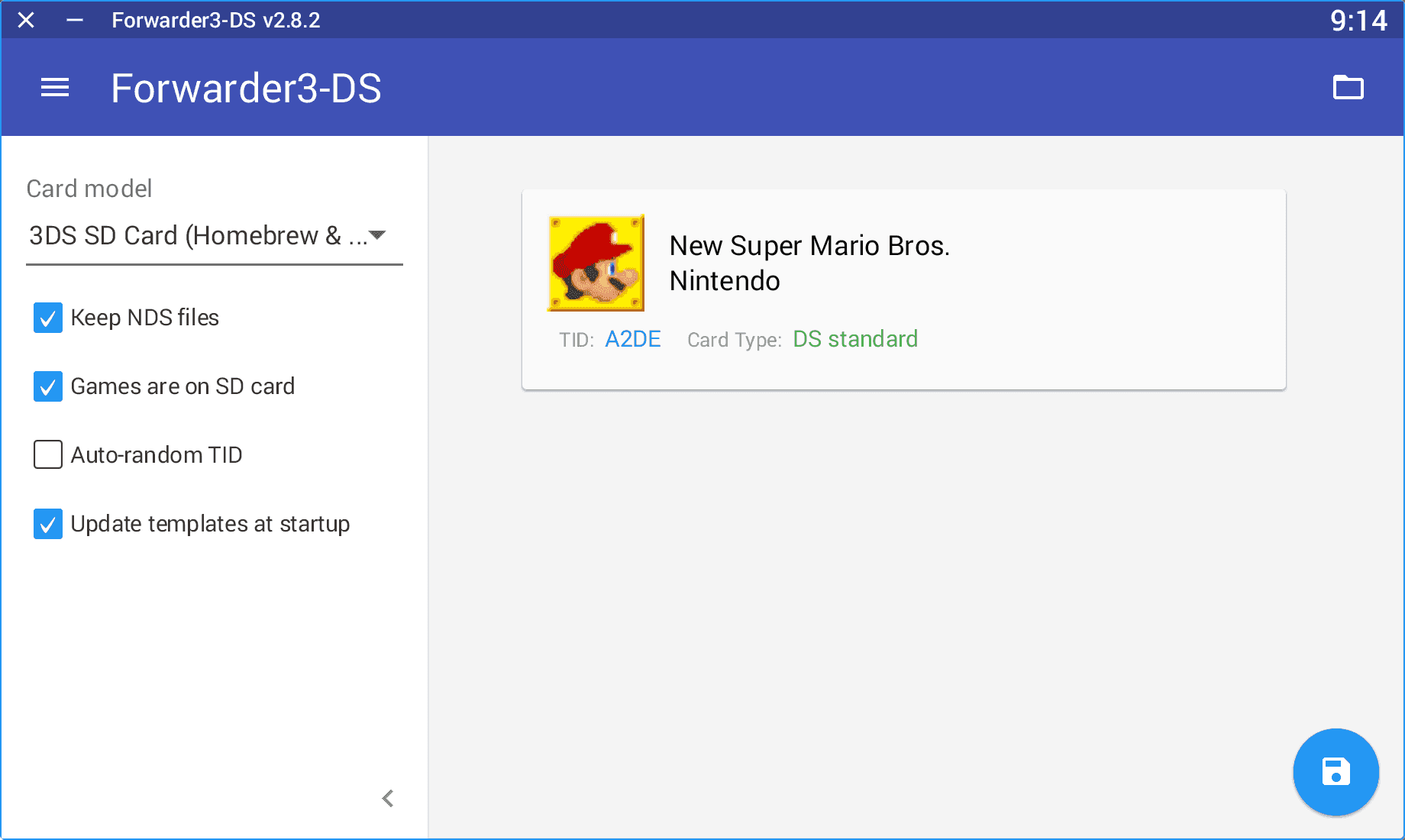Close the Forwarder3-DS window
Screen dimensions: 1405x840
pos(26,20)
